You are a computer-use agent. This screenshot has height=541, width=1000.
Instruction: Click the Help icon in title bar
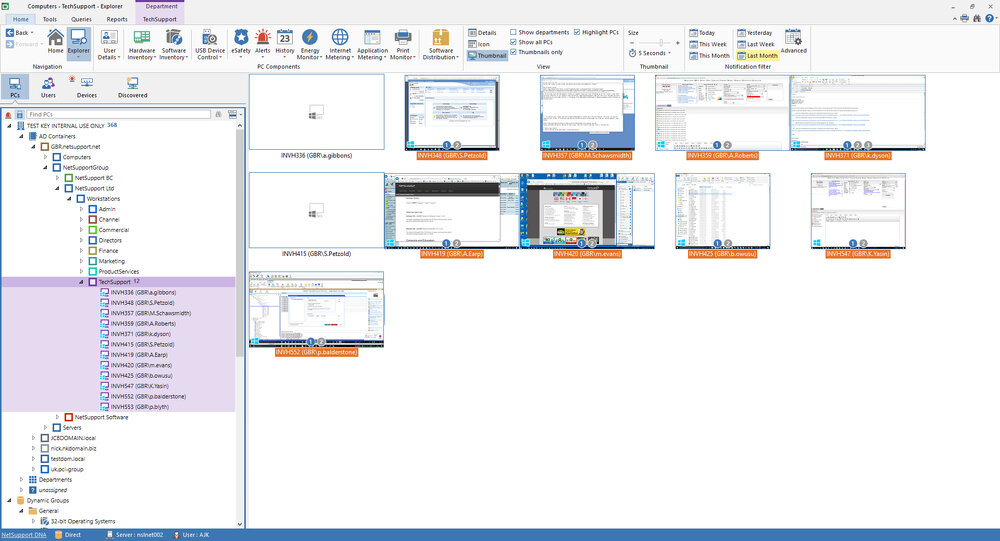(x=989, y=19)
